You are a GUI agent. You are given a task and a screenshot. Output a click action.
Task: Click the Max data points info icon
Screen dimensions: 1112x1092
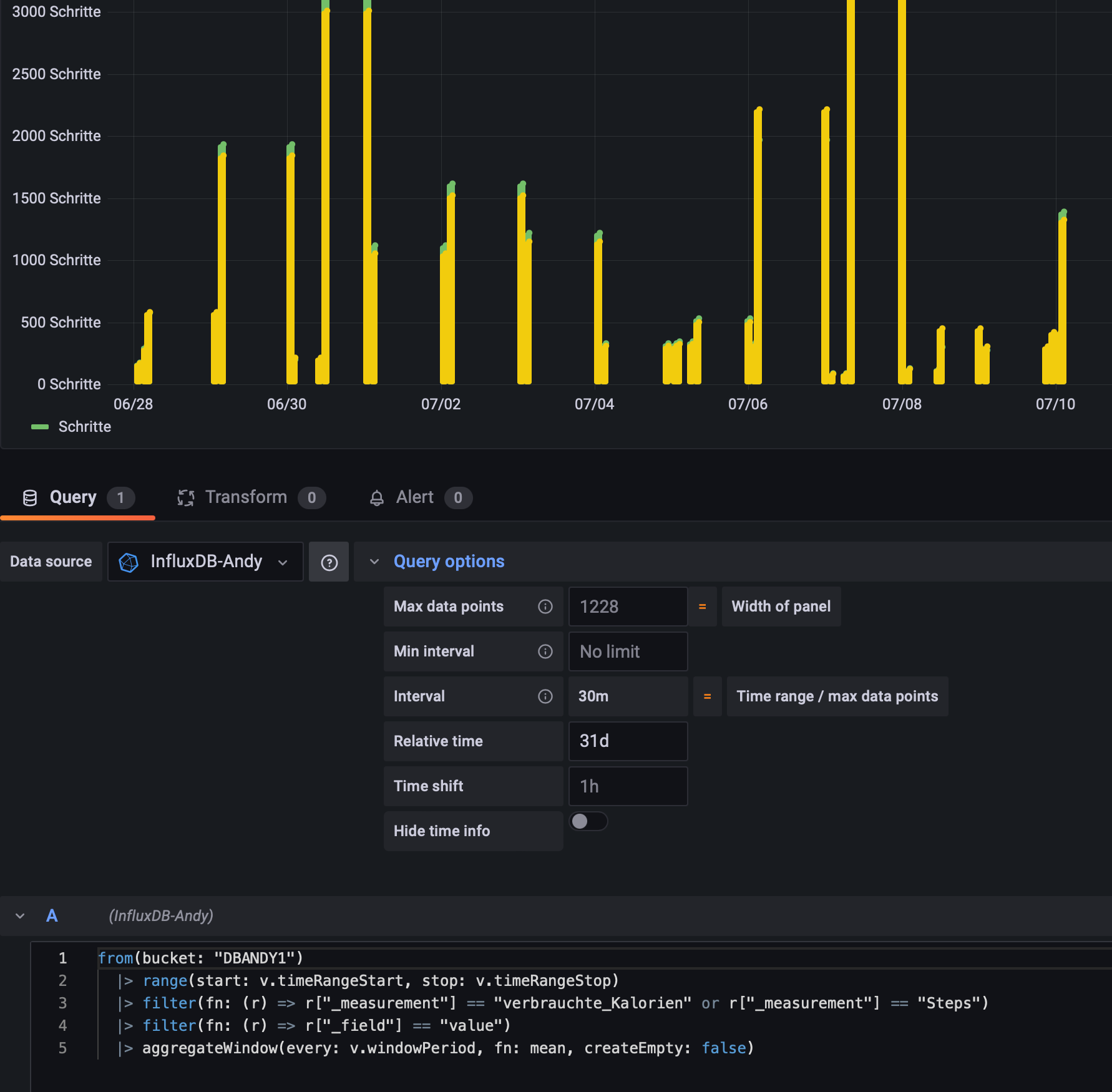pyautogui.click(x=545, y=607)
